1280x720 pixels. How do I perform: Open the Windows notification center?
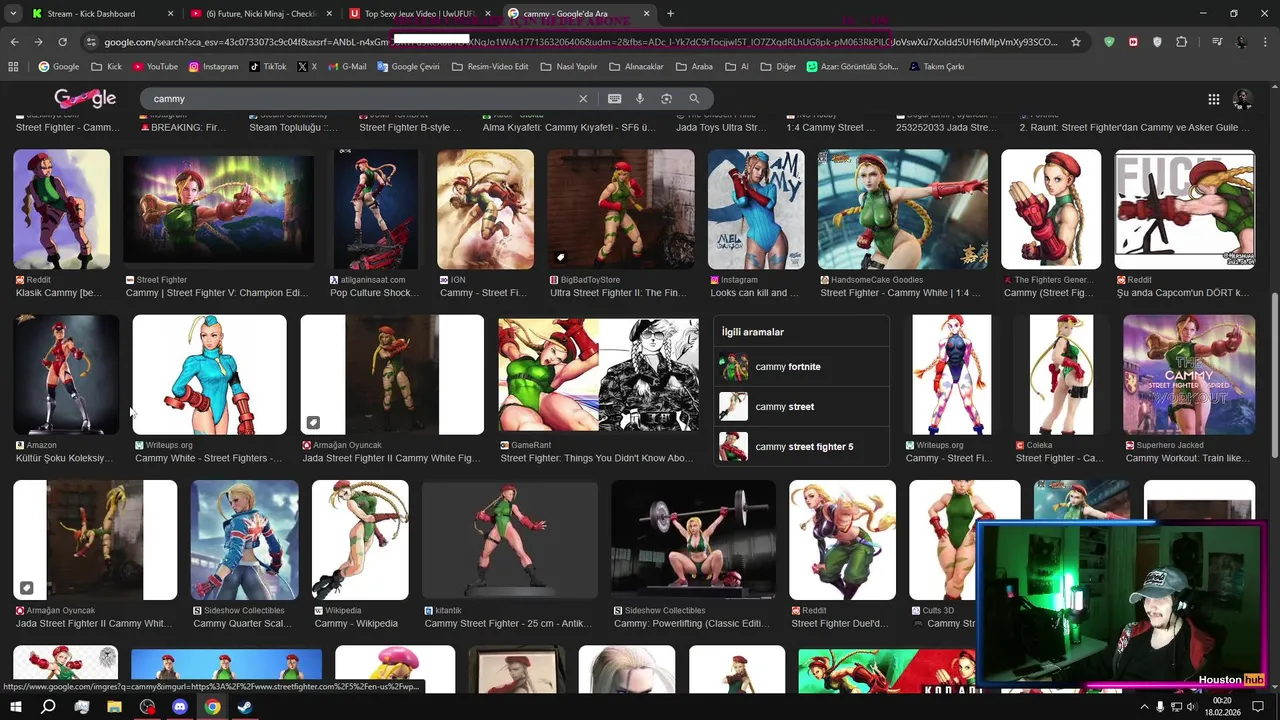click(x=1258, y=707)
